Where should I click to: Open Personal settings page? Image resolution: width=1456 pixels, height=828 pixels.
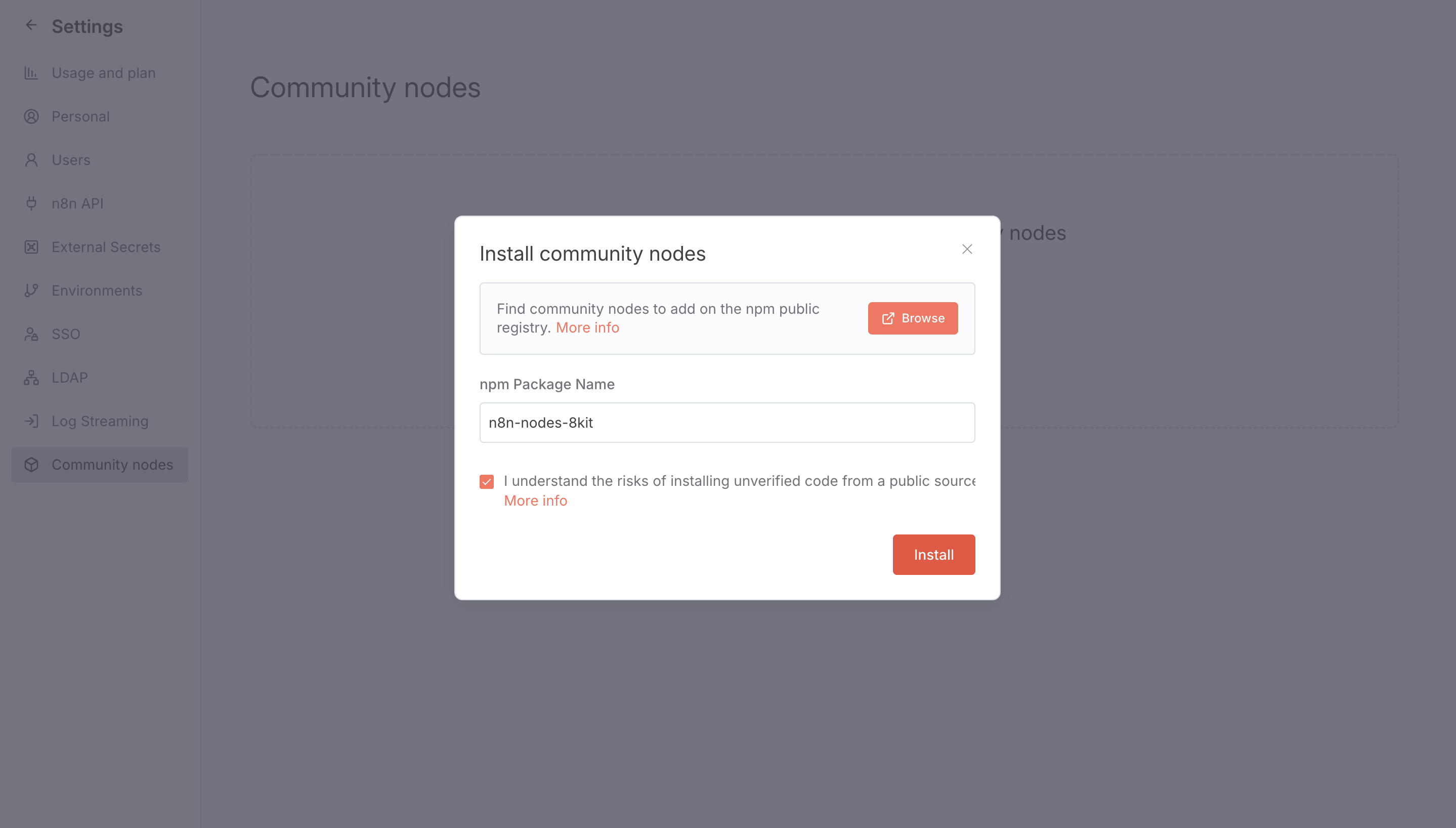pyautogui.click(x=100, y=116)
